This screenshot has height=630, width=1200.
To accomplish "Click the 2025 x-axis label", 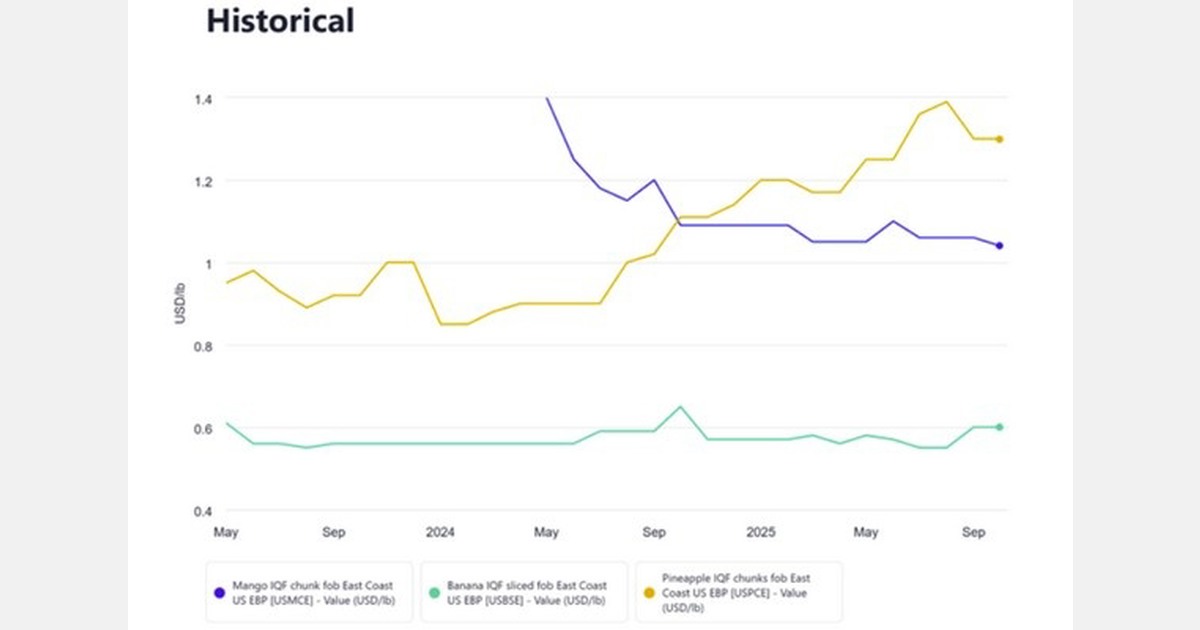I will pyautogui.click(x=761, y=532).
